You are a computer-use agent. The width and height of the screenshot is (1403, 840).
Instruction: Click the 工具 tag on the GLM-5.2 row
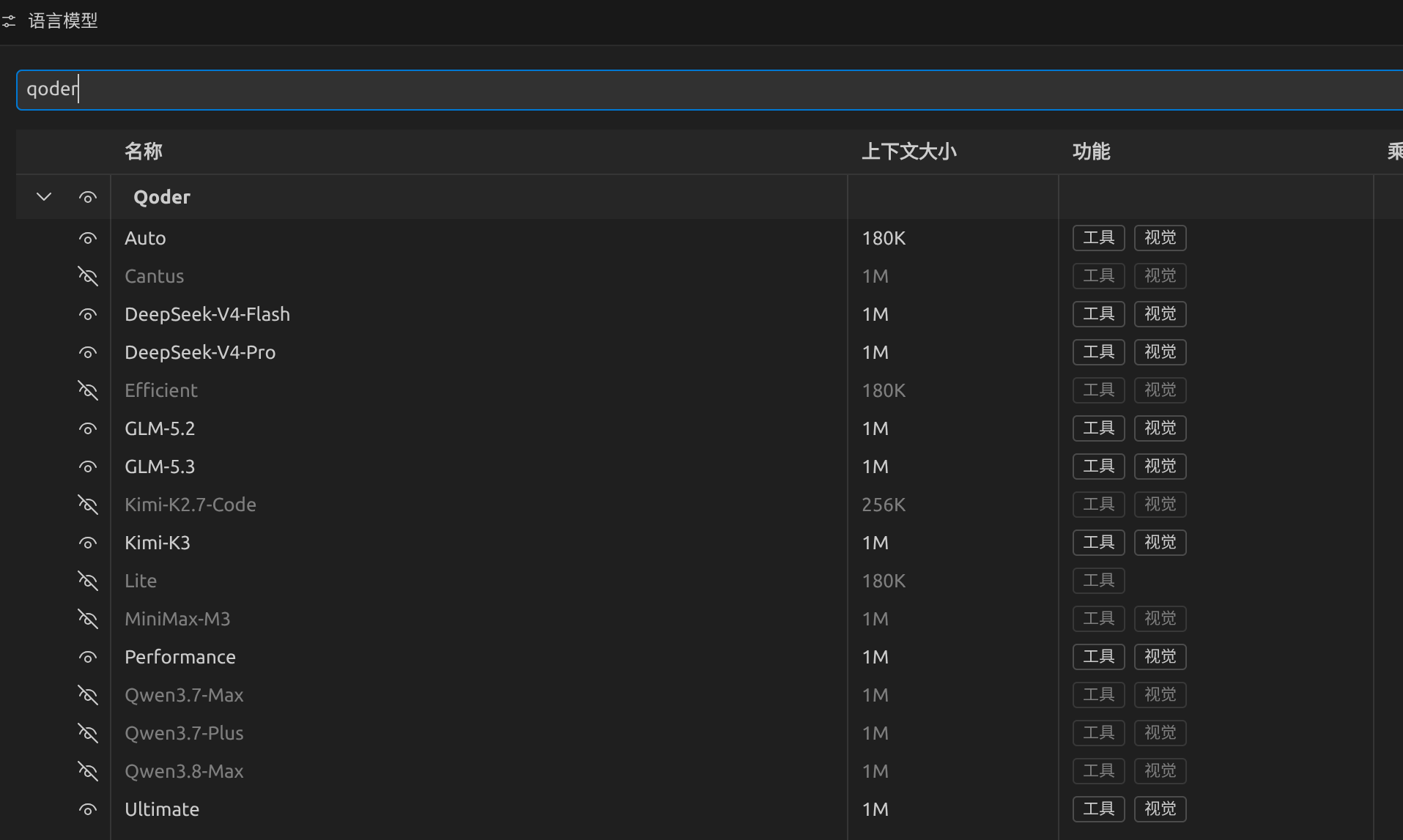coord(1099,428)
